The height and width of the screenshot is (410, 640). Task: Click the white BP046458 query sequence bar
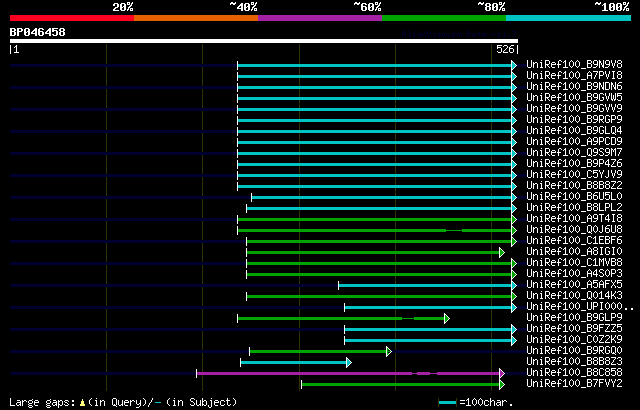click(x=264, y=41)
